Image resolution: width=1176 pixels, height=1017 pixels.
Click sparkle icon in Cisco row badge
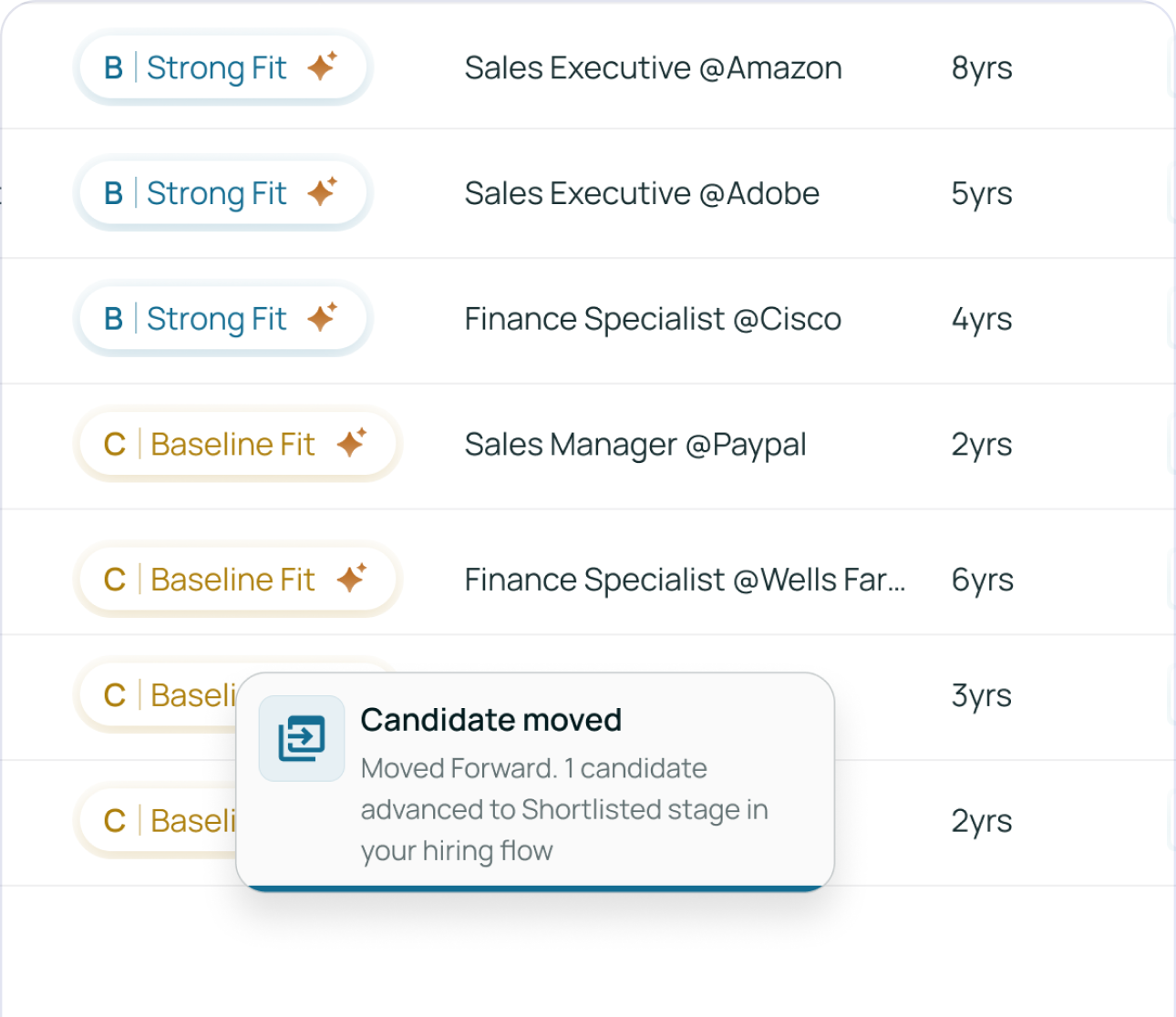(322, 318)
